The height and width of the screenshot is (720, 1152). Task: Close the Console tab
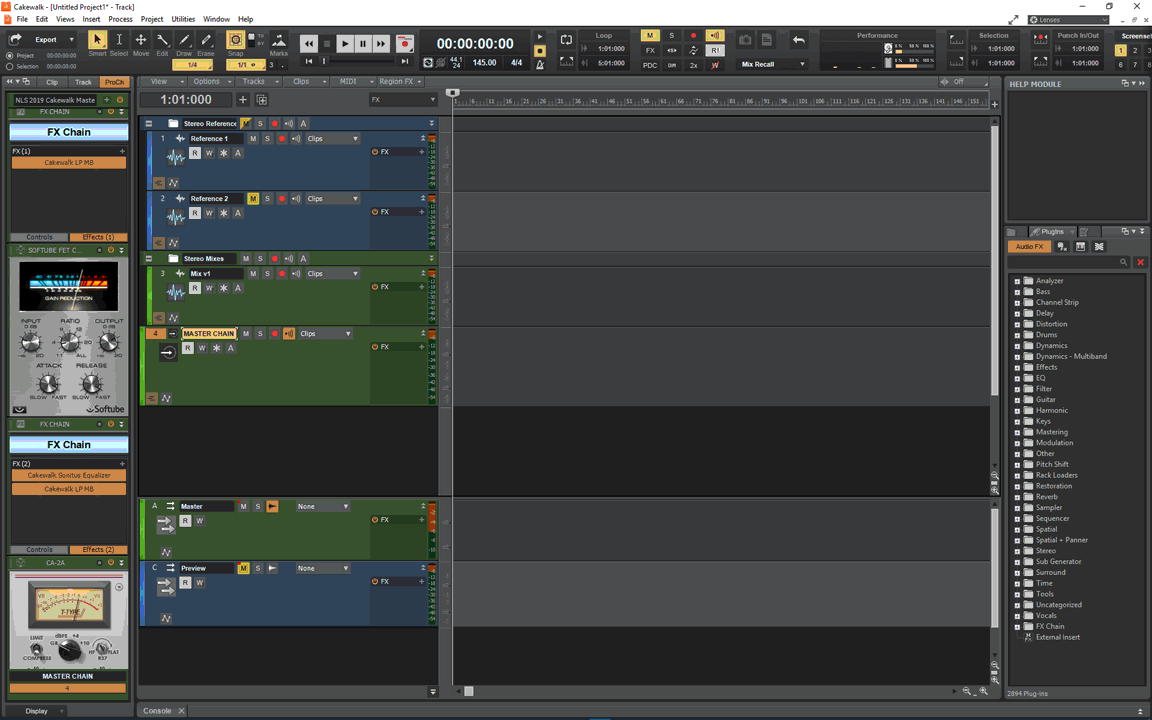[181, 711]
